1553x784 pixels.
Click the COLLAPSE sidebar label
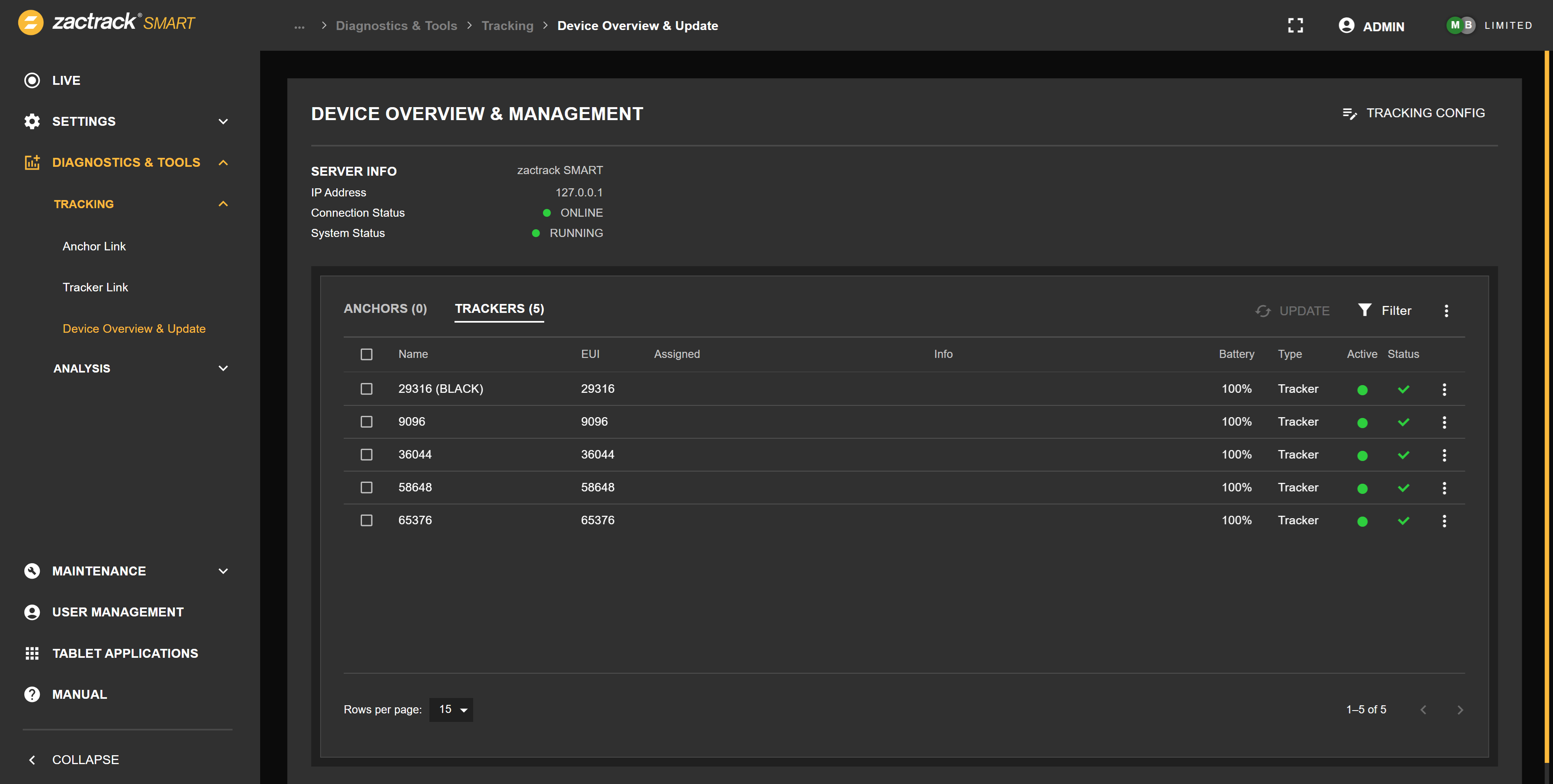86,760
